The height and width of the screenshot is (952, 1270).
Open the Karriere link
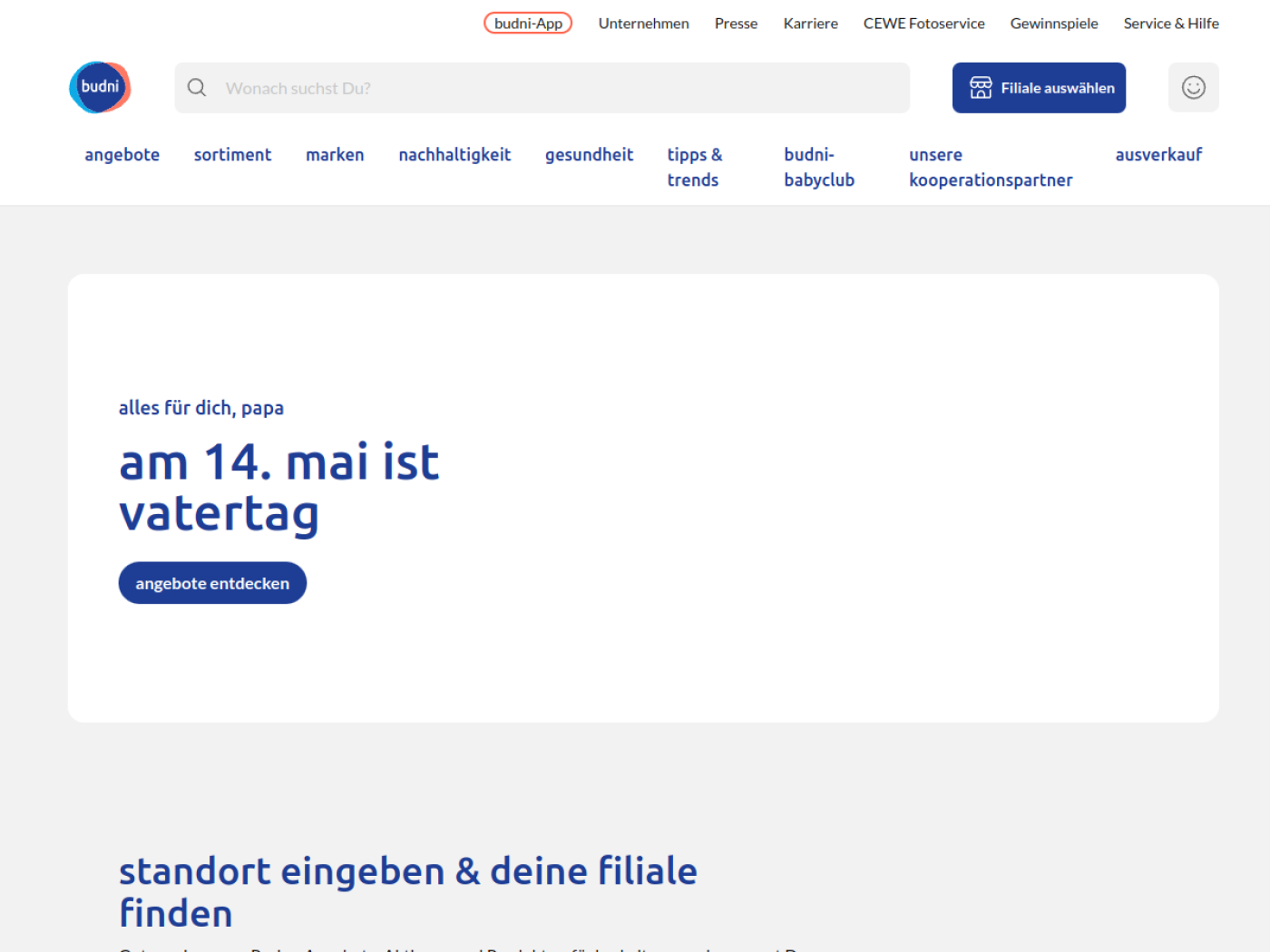pyautogui.click(x=810, y=24)
